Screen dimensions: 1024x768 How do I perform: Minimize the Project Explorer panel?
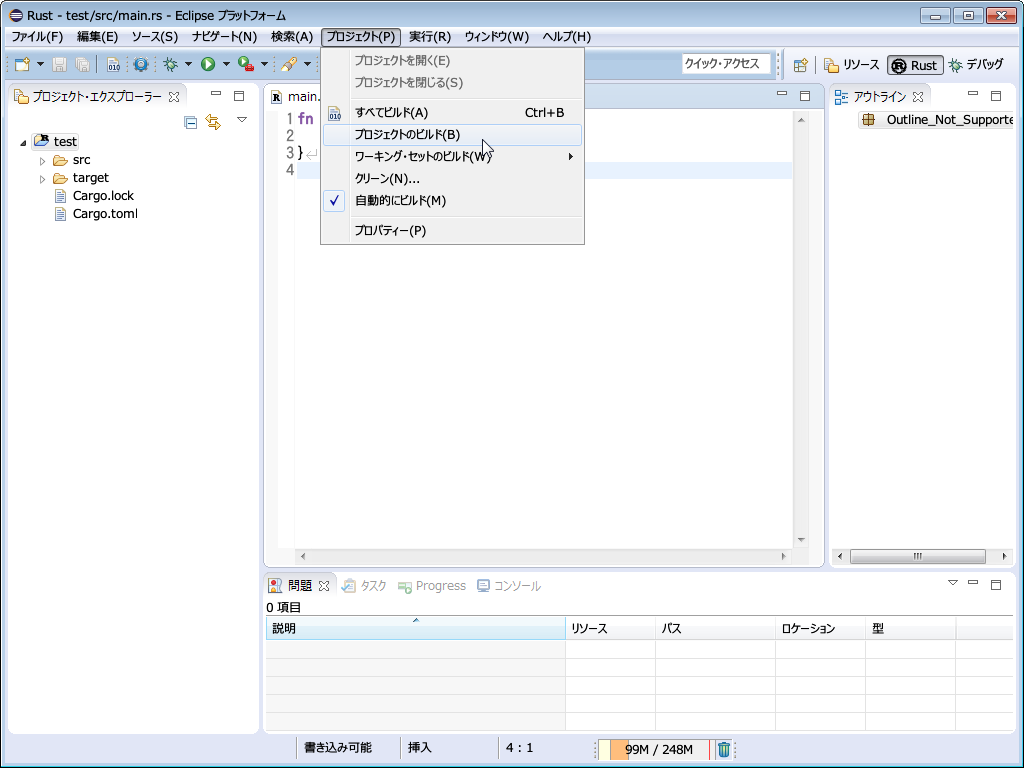tap(216, 94)
